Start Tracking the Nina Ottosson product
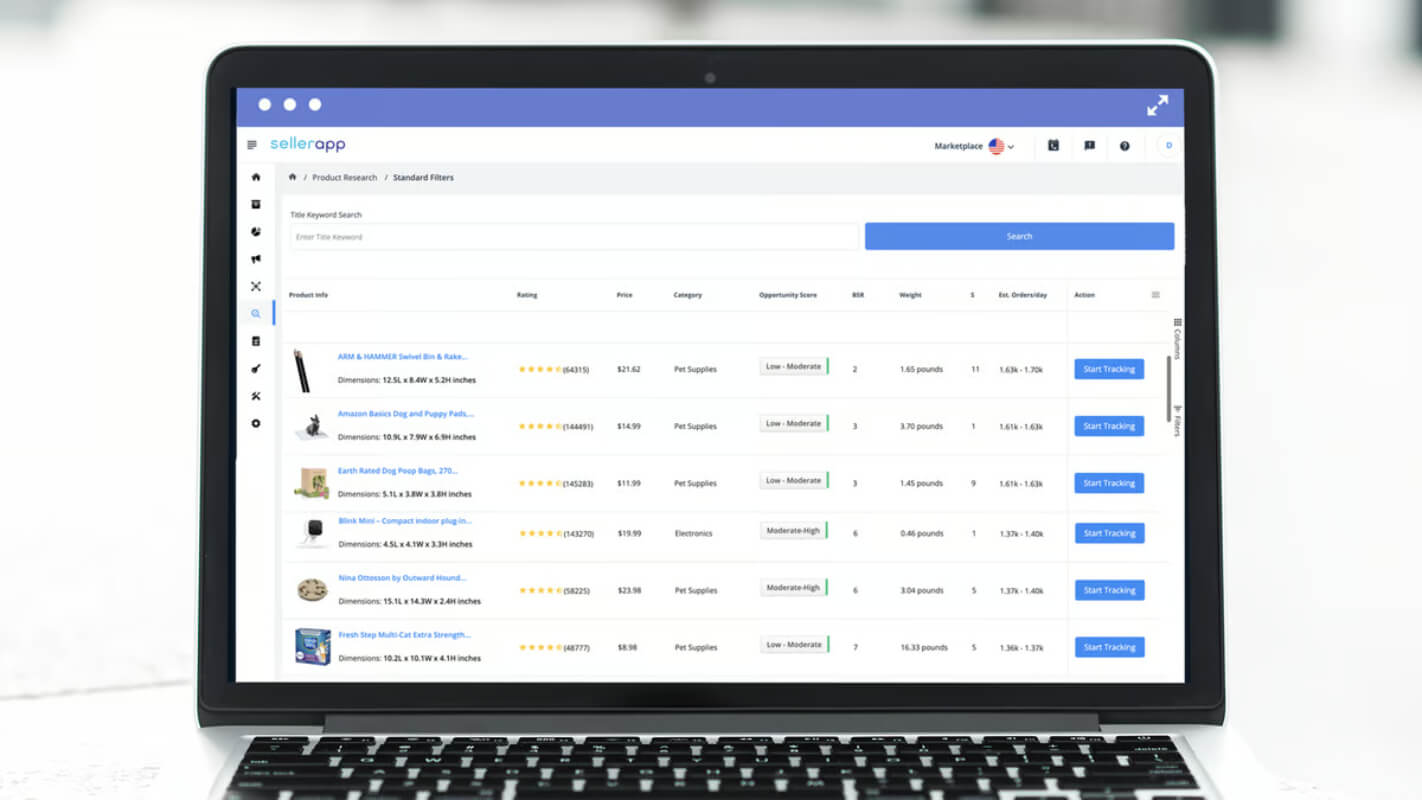 (1109, 590)
